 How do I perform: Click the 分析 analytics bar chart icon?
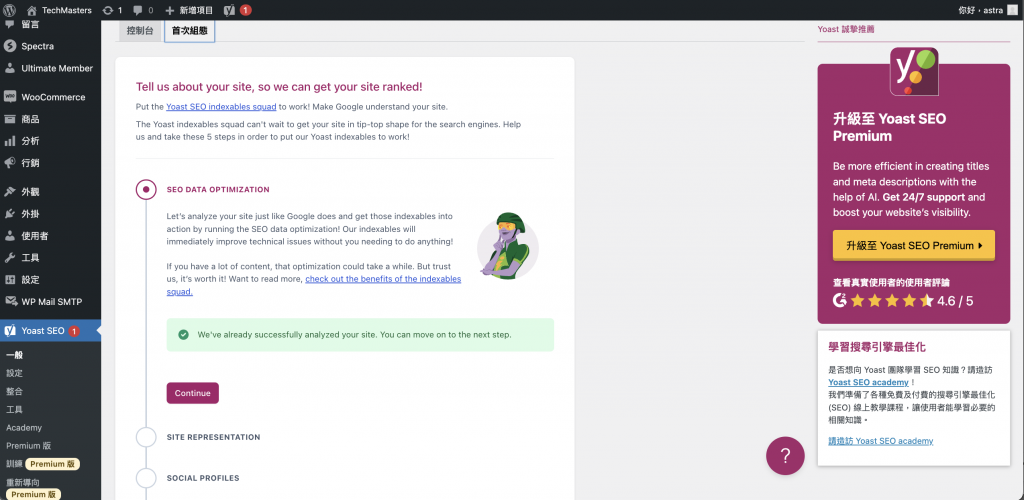click(x=10, y=141)
